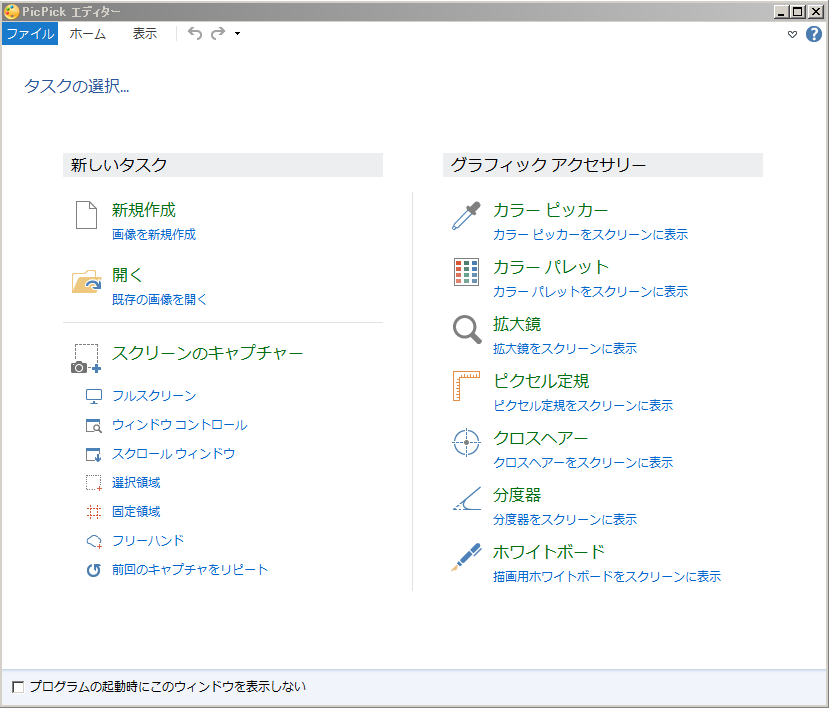
Task: Click the heart icon near help button
Action: coord(792,34)
